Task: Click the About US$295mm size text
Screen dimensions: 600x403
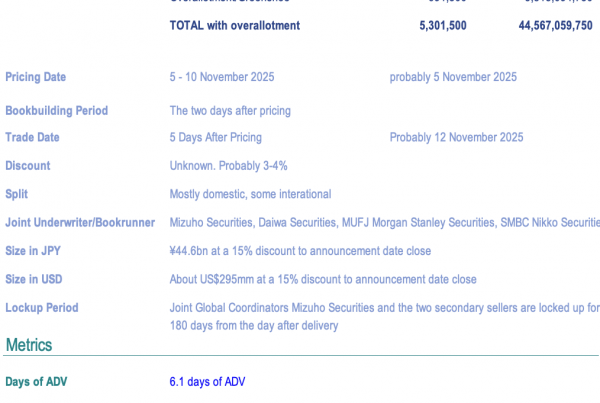Action: pos(323,279)
